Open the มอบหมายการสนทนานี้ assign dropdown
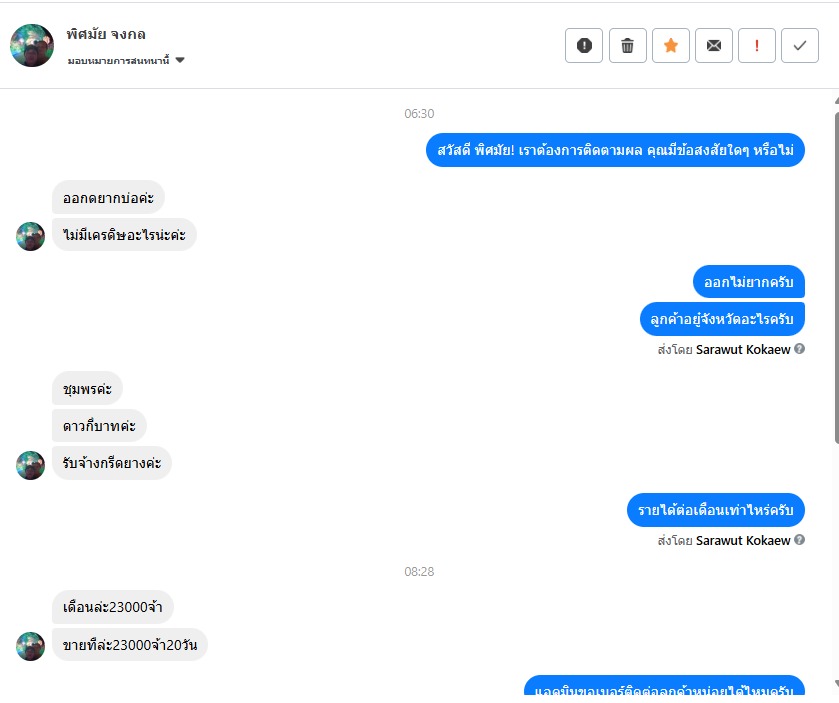This screenshot has width=839, height=703. [126, 60]
